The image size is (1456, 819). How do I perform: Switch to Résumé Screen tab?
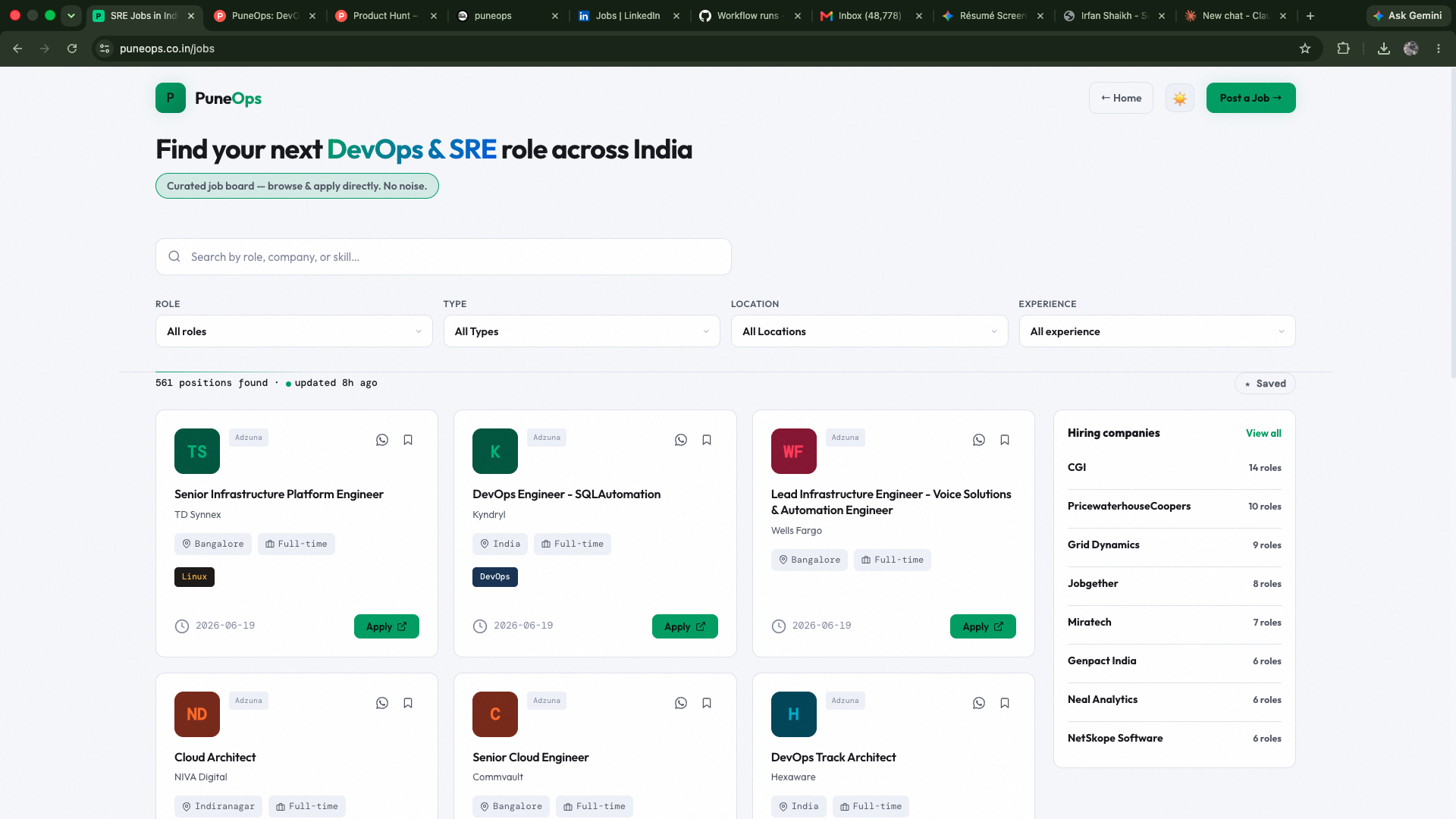point(993,15)
